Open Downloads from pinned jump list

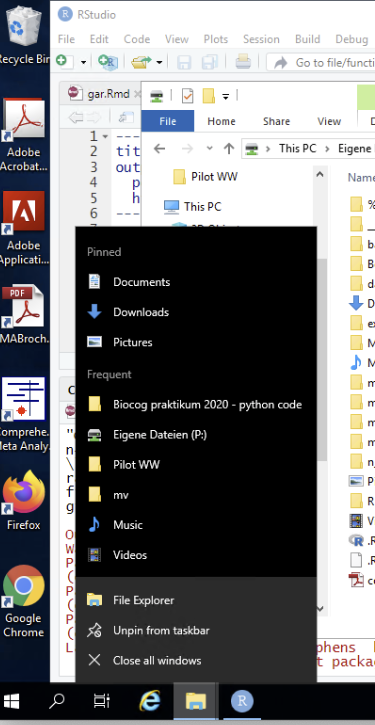196,312
